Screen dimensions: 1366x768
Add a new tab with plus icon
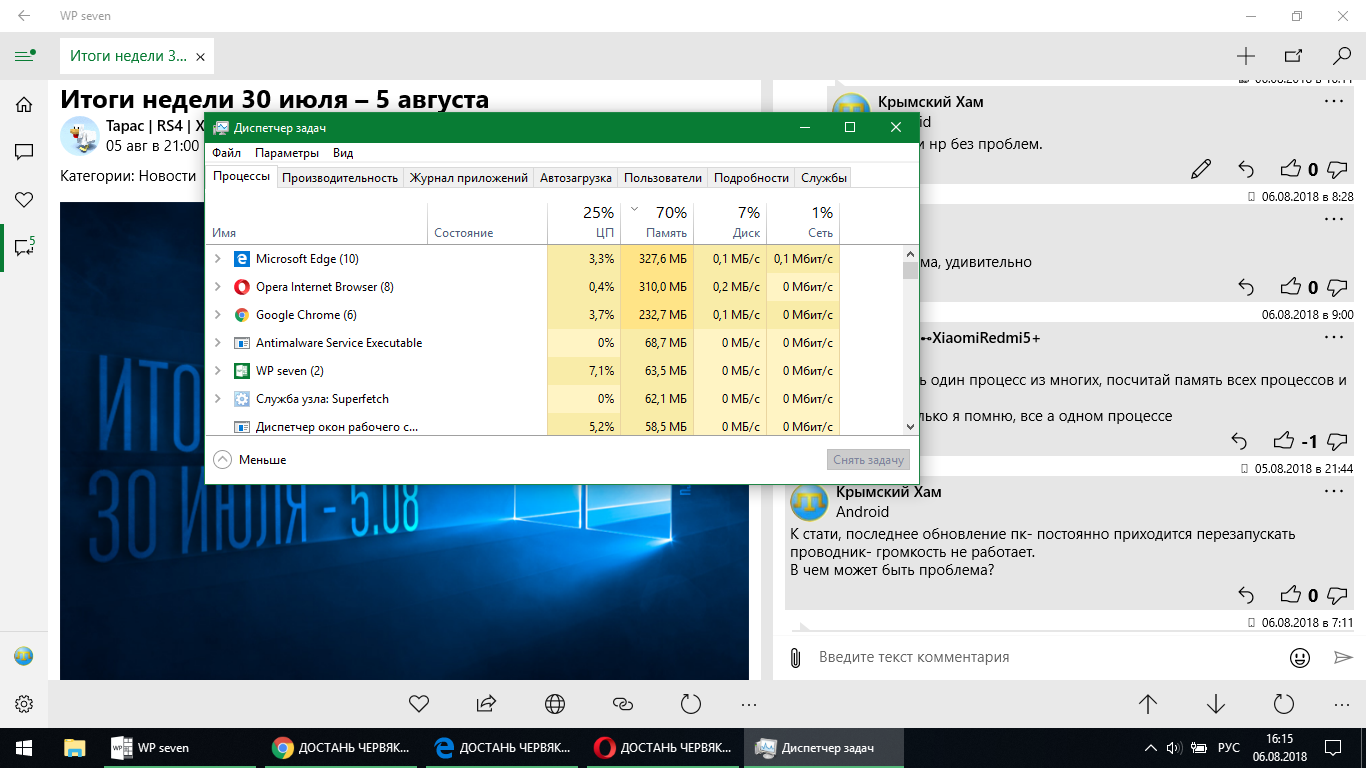click(1245, 56)
